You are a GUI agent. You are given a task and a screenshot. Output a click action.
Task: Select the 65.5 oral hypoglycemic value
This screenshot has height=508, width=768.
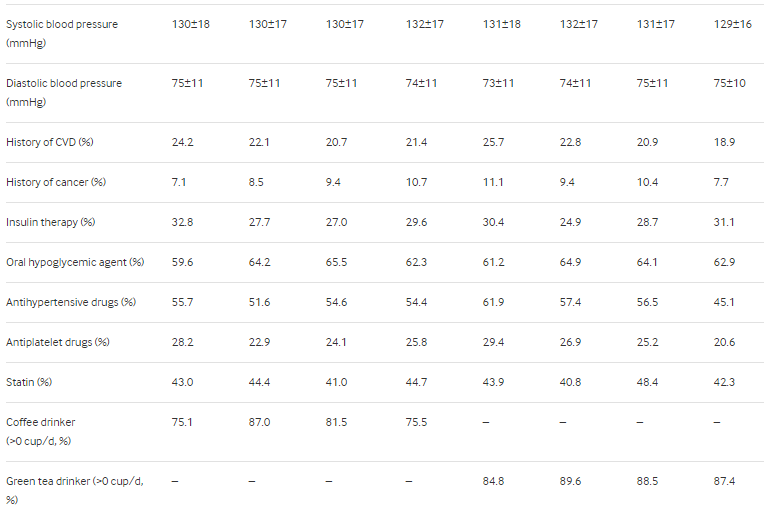[x=336, y=262]
